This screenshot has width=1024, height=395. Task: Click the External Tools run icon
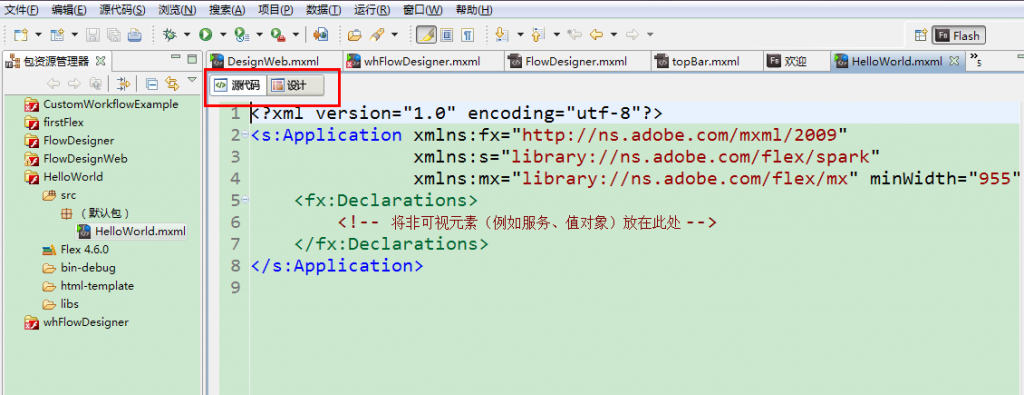click(x=279, y=35)
